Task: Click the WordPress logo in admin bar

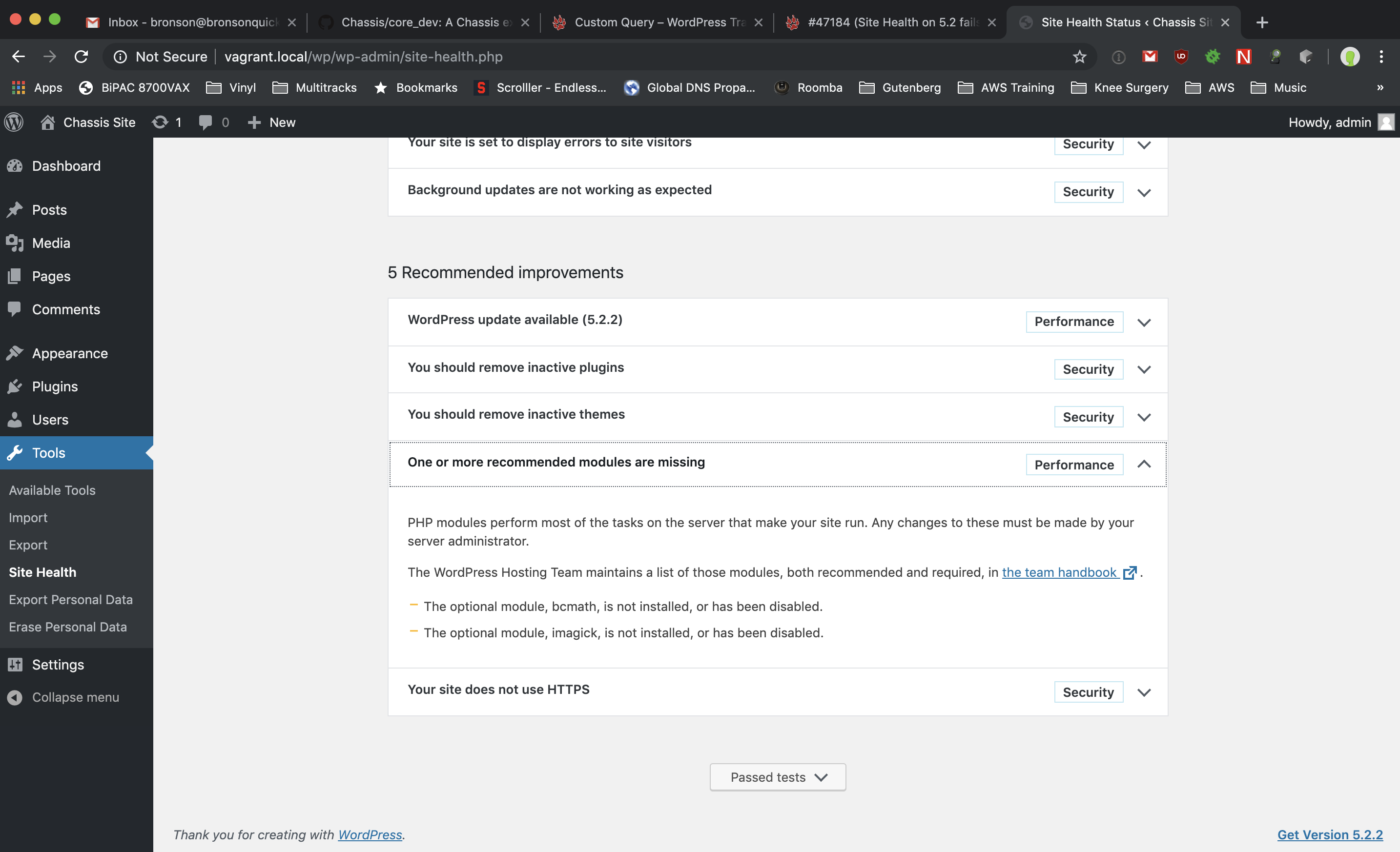Action: click(14, 122)
